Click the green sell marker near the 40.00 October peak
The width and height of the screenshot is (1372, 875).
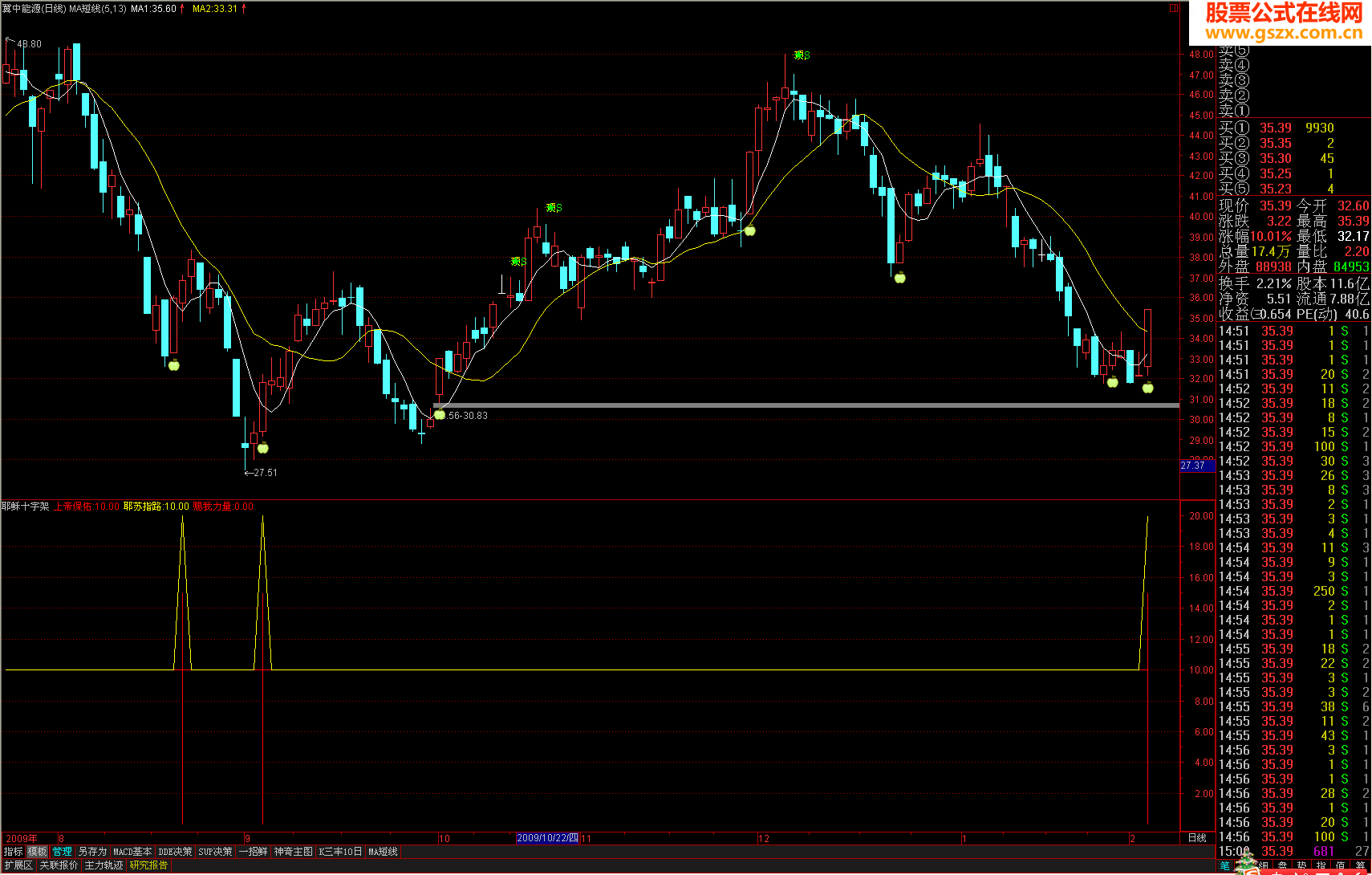click(554, 208)
